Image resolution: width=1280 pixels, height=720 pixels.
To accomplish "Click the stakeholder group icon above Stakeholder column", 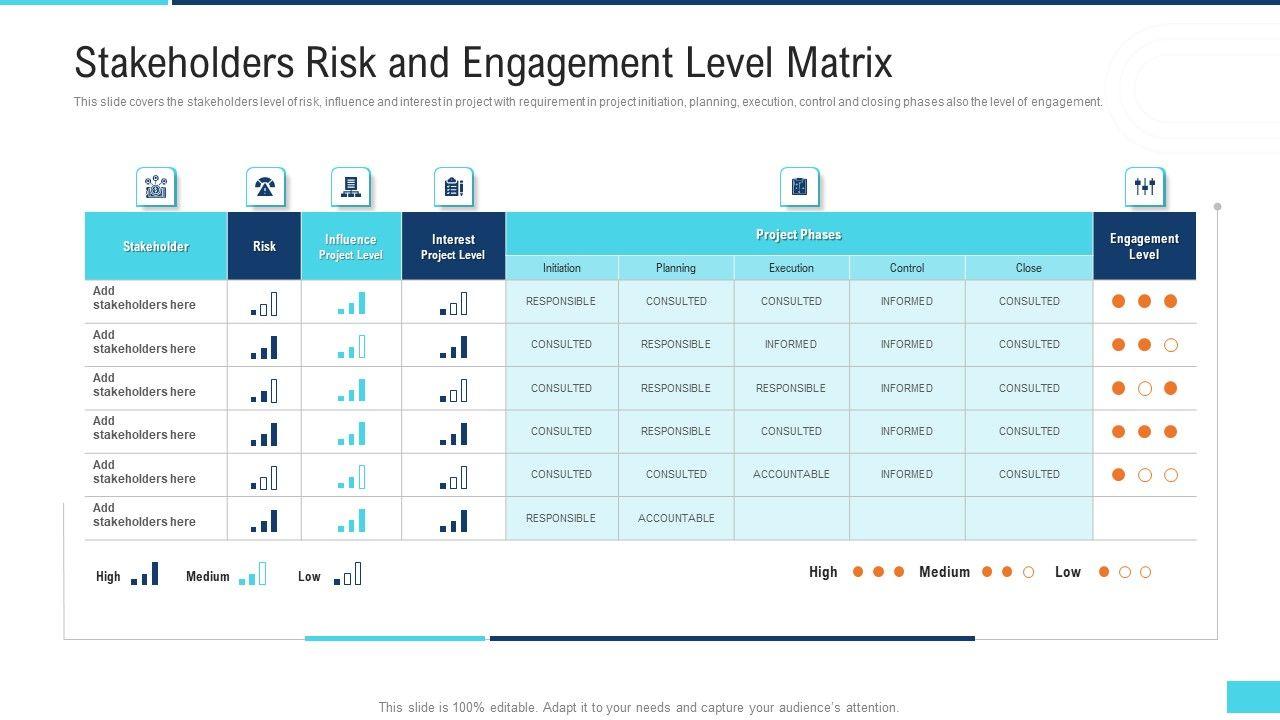I will pos(156,187).
